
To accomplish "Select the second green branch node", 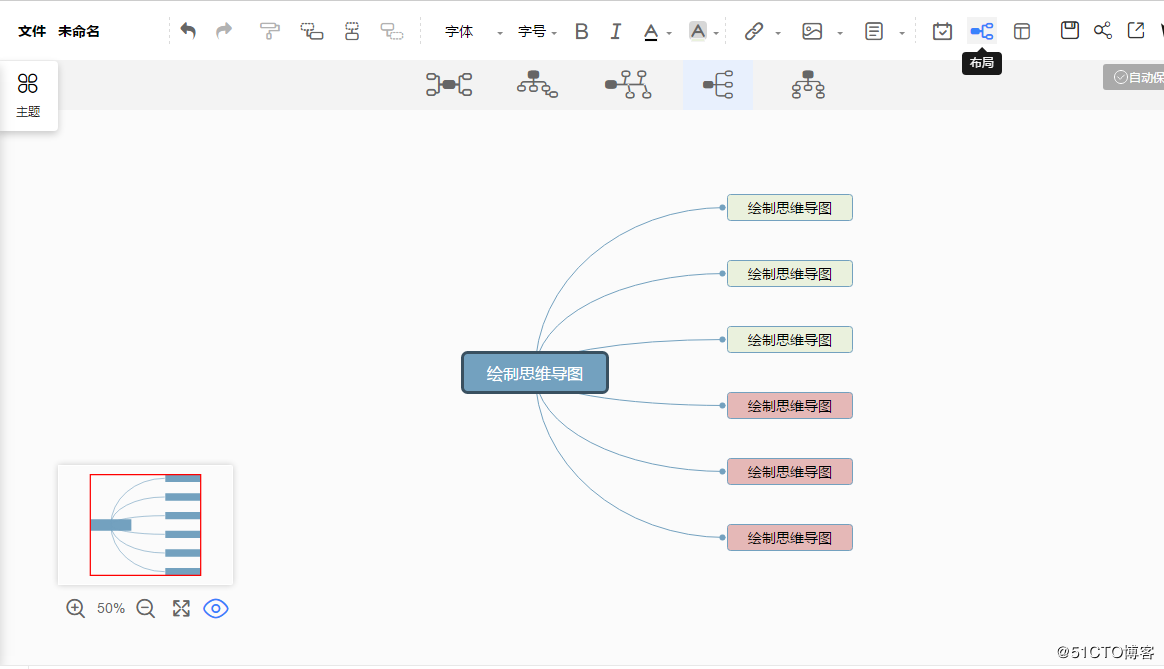I will pos(789,274).
